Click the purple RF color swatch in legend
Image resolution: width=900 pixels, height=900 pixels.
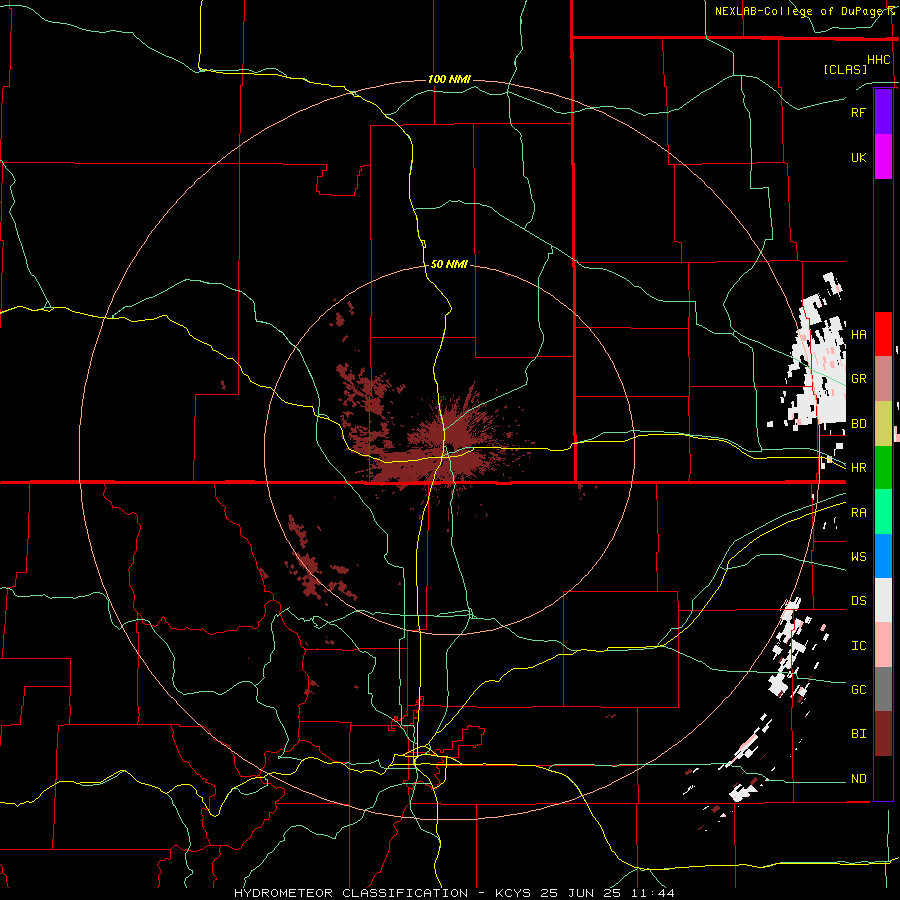[883, 112]
